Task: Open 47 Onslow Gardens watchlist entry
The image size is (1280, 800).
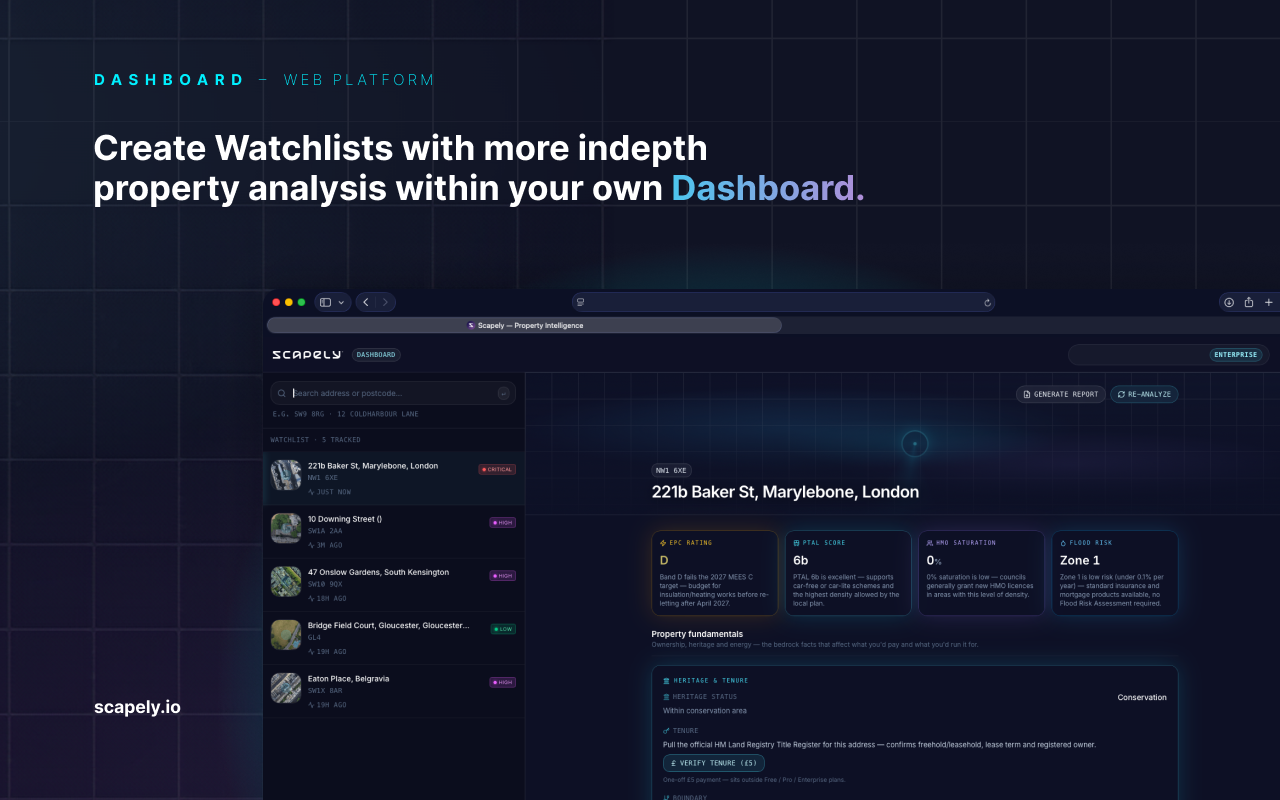Action: pyautogui.click(x=393, y=584)
